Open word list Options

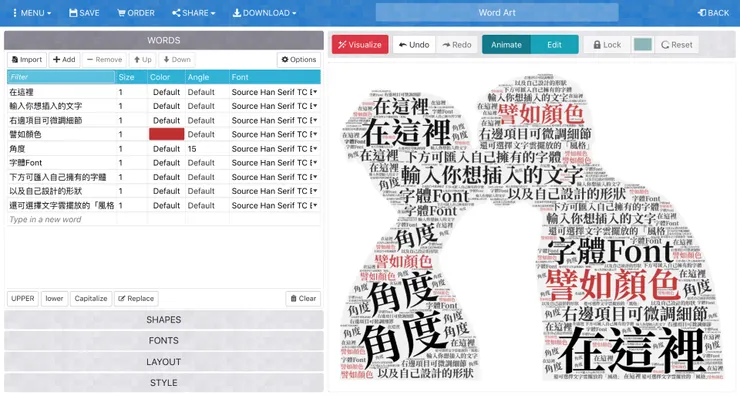[299, 59]
